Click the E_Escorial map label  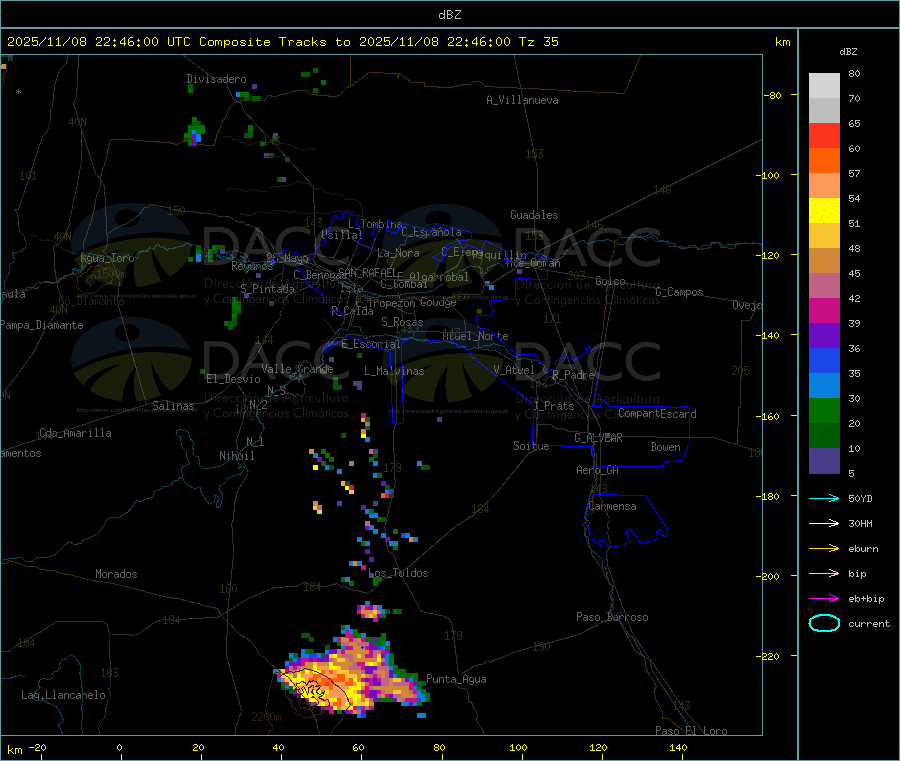point(371,344)
